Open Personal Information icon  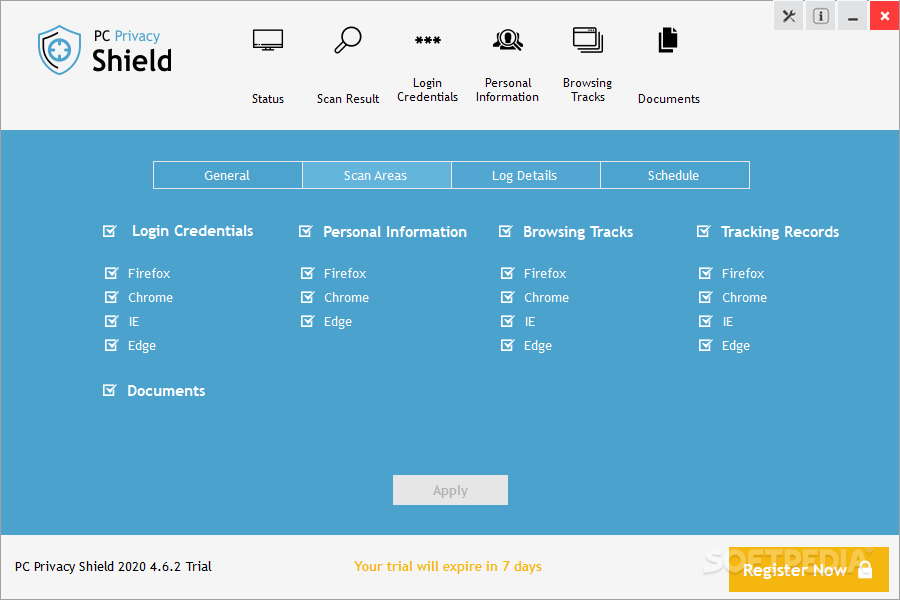point(507,40)
